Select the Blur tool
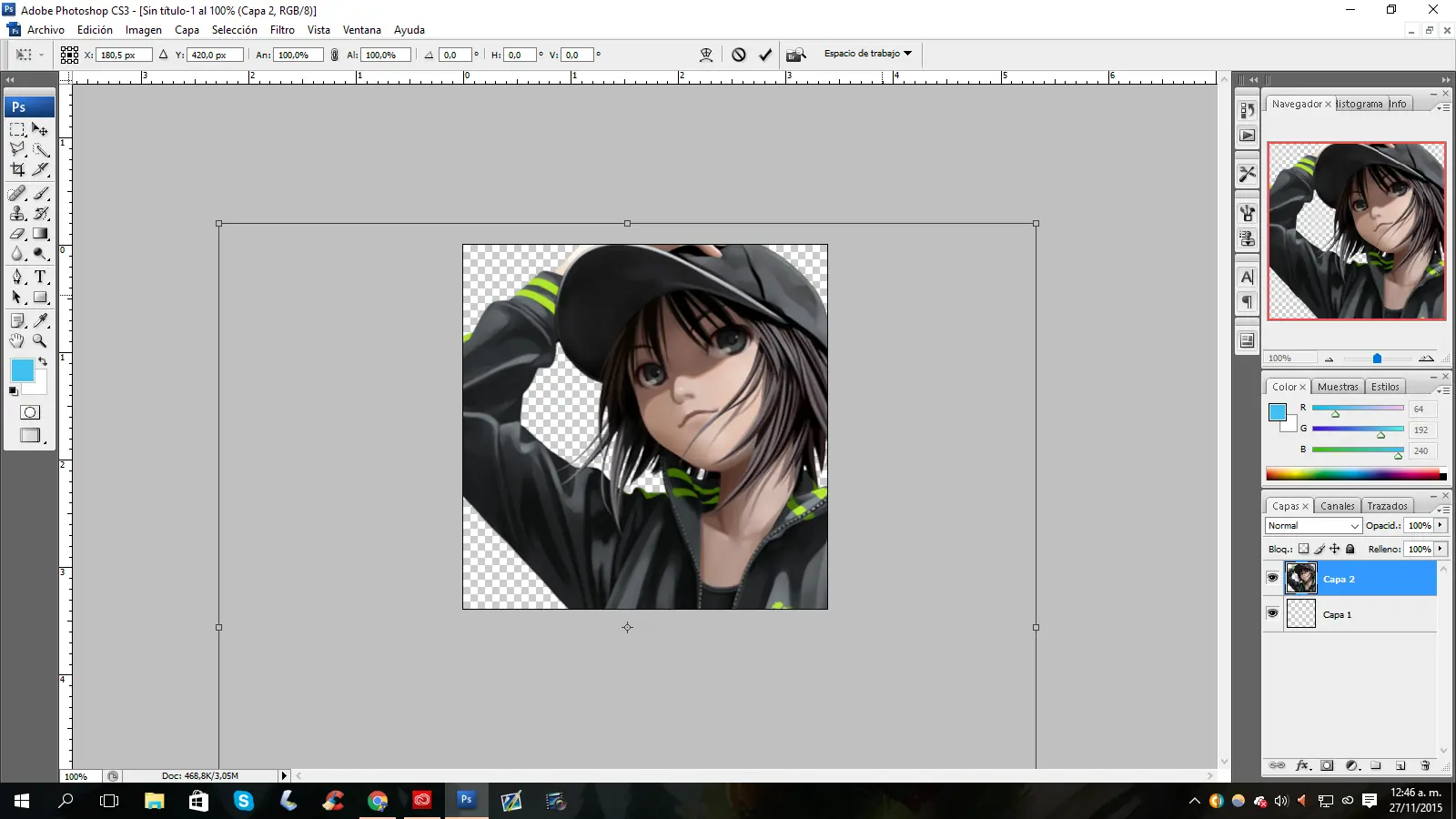Image resolution: width=1456 pixels, height=819 pixels. click(x=17, y=254)
